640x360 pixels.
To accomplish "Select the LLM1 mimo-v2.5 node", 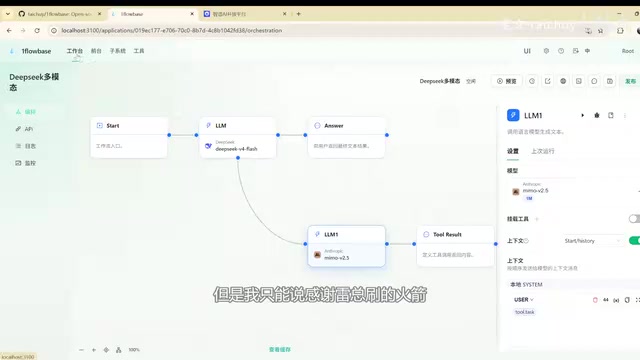I will click(x=347, y=246).
